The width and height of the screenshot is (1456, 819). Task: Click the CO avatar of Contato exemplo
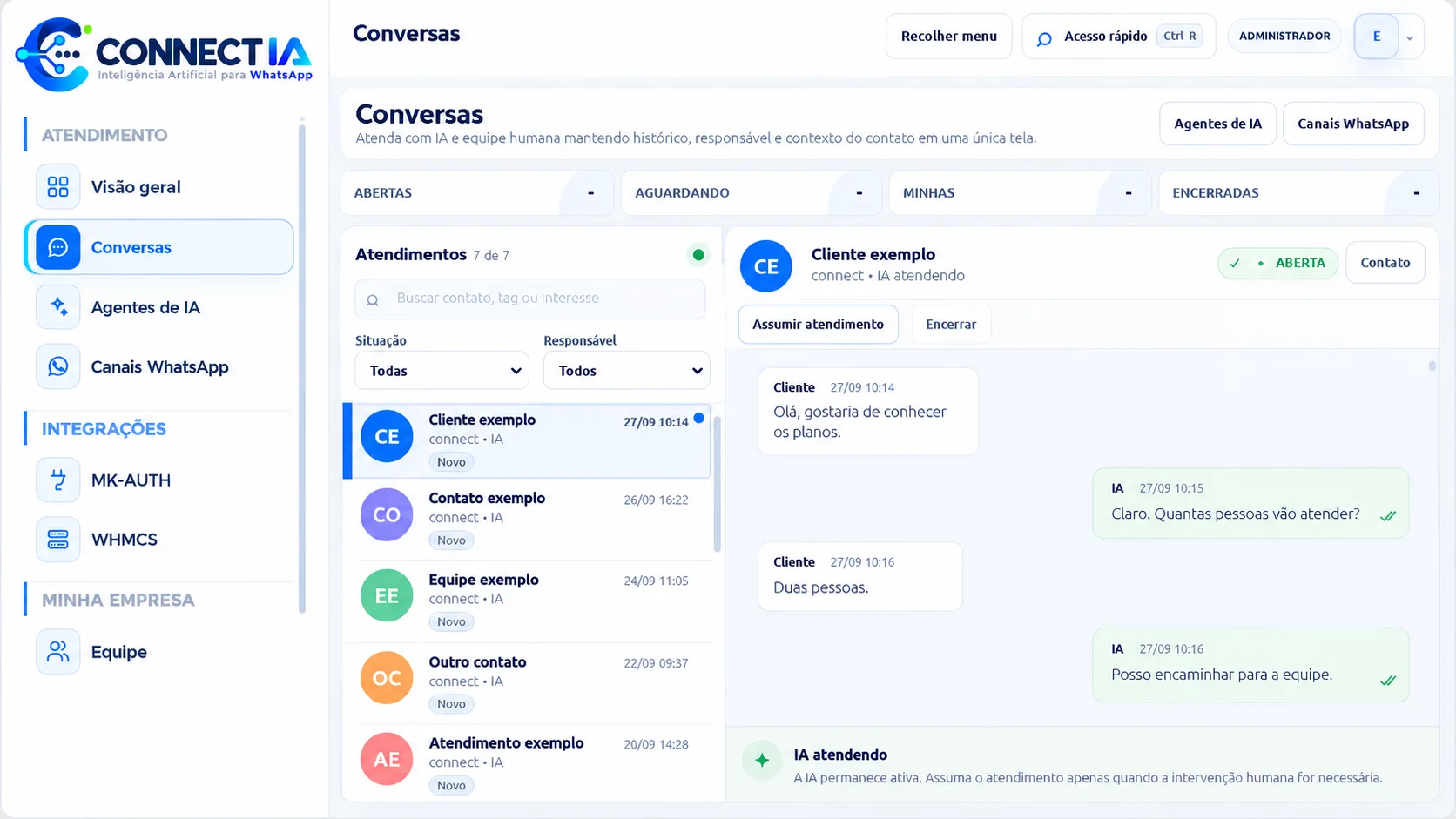(x=387, y=514)
